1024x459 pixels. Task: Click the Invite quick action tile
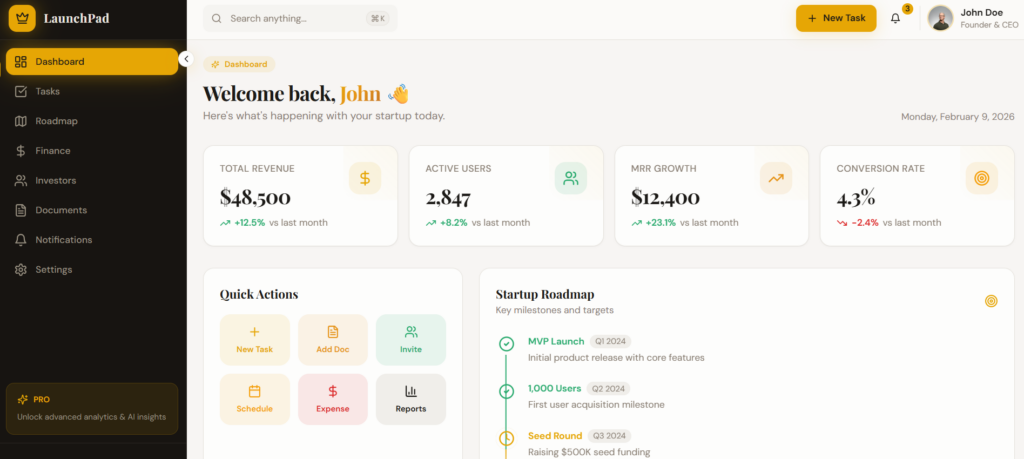coord(411,340)
